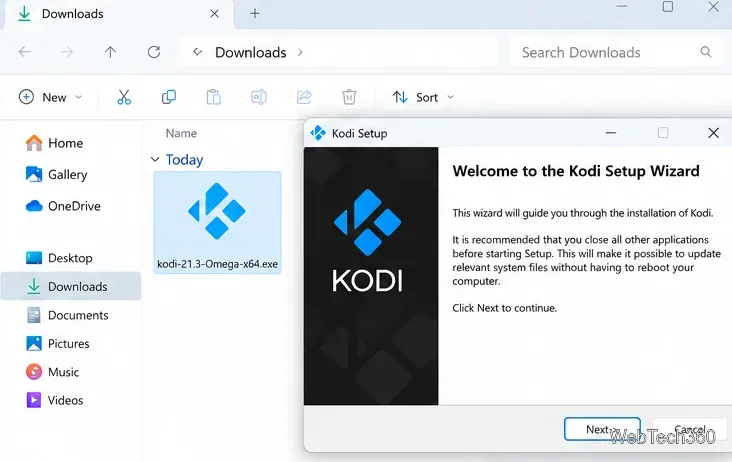Click the Delete trash icon
Image resolution: width=732 pixels, height=462 pixels.
click(349, 97)
